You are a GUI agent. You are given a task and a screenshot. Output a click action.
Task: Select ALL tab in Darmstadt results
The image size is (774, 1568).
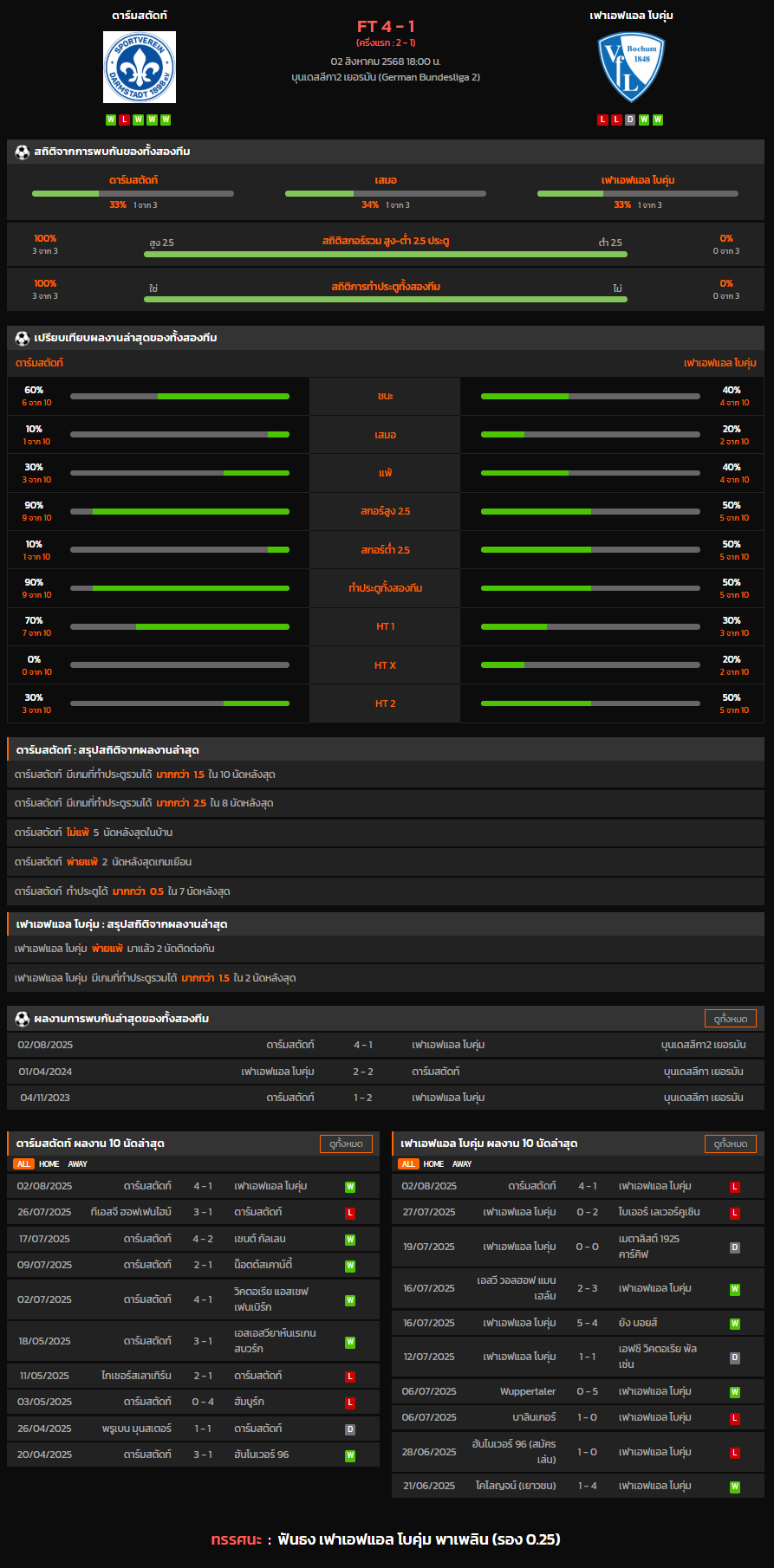(23, 1164)
